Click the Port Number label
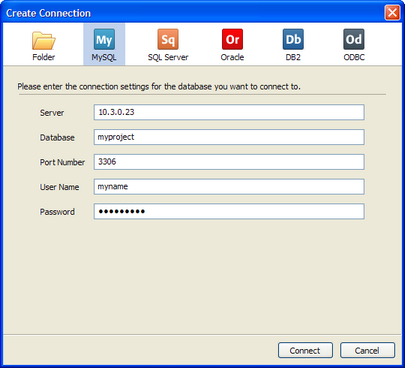The width and height of the screenshot is (405, 368). [x=62, y=162]
